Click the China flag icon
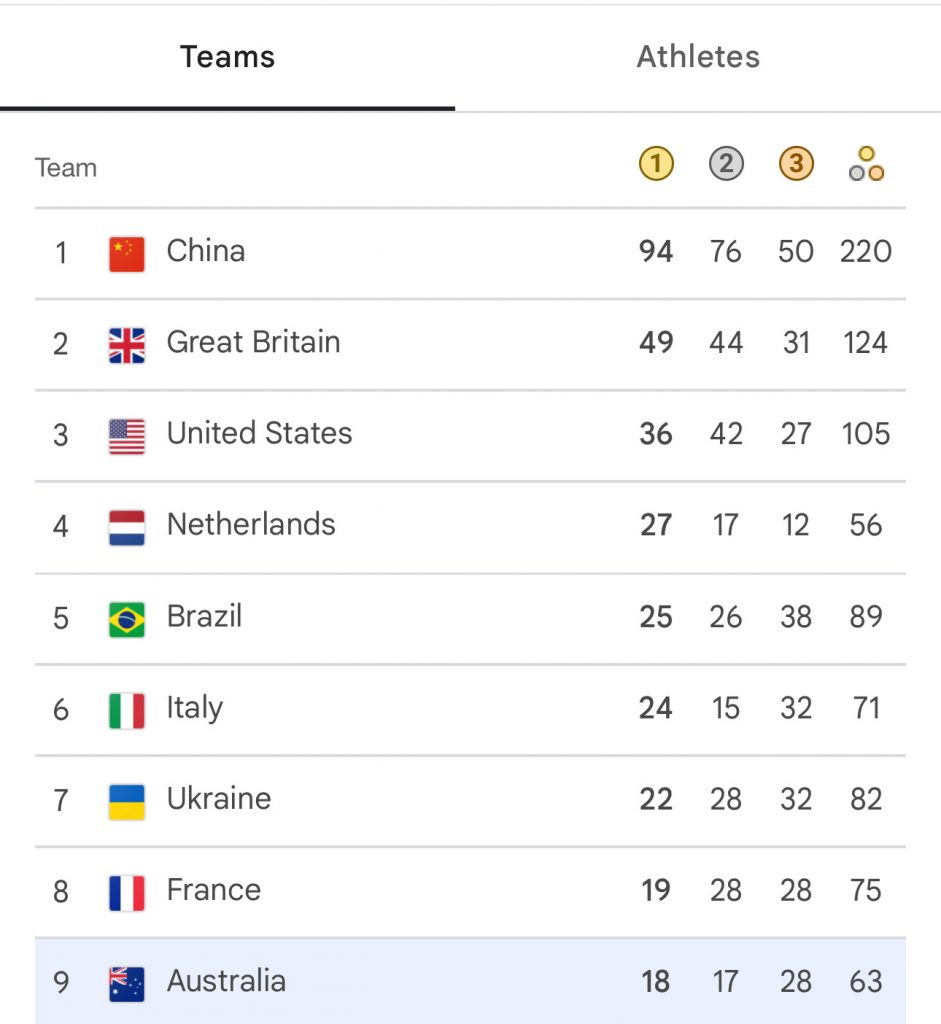 (x=127, y=253)
